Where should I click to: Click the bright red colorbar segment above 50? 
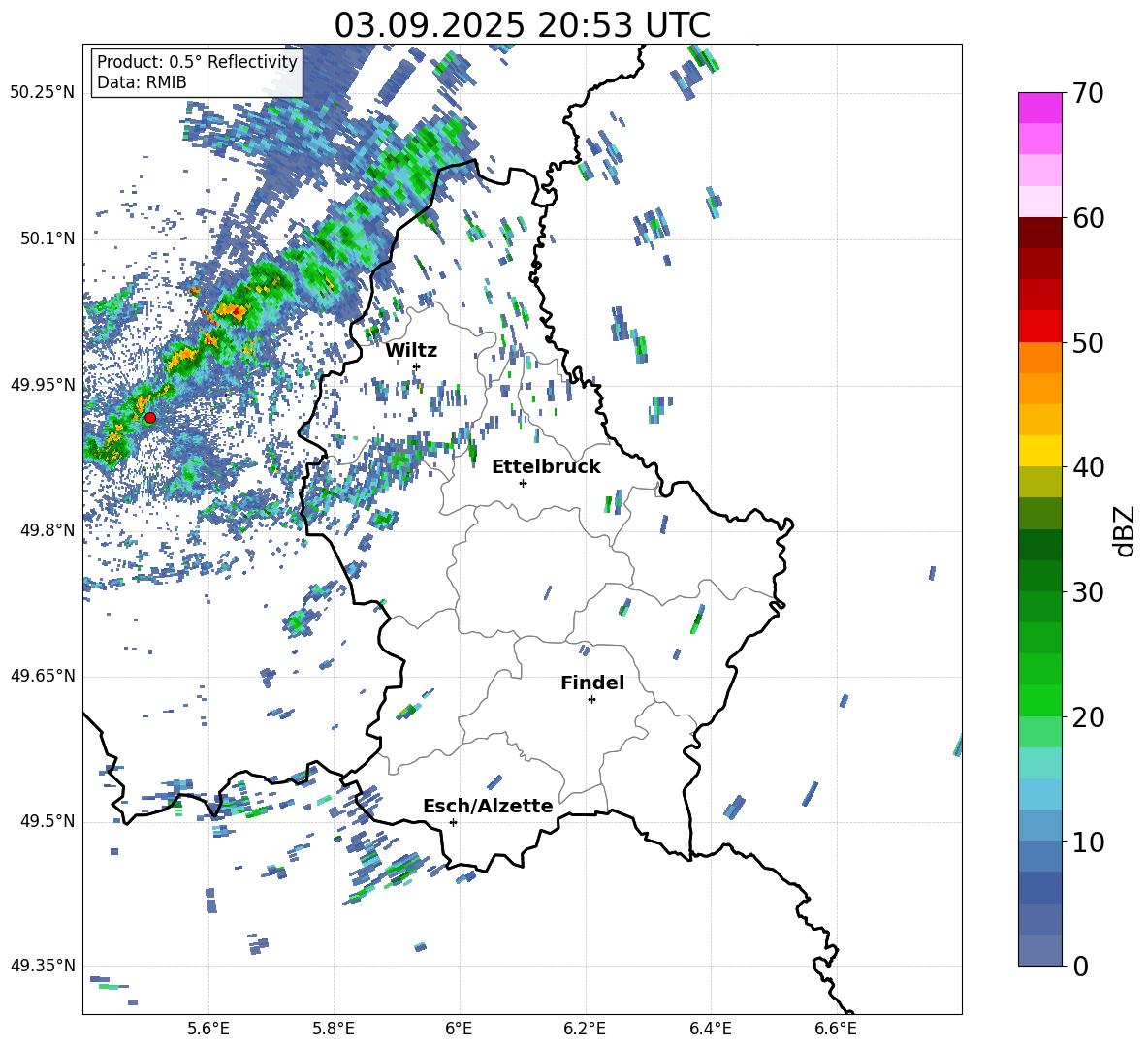1039,327
